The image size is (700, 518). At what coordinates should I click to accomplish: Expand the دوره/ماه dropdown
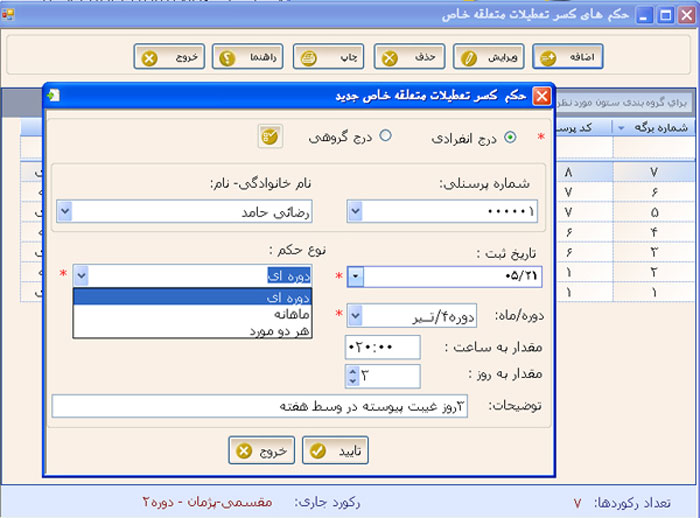[357, 317]
